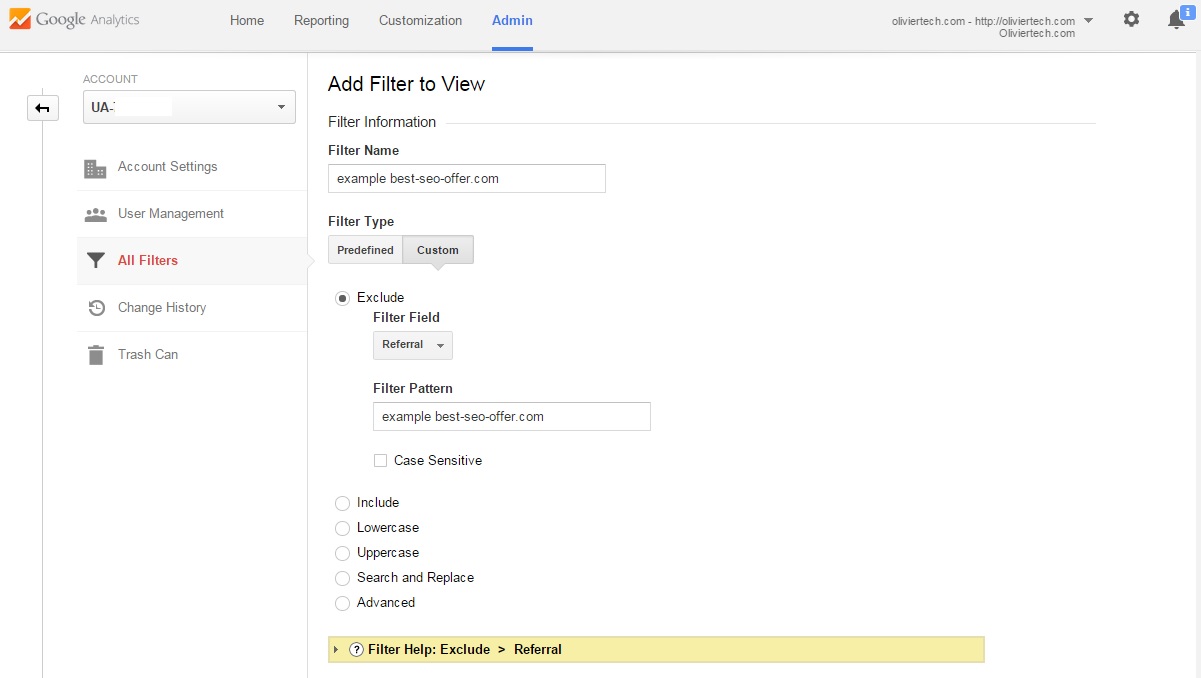
Task: Click the back arrow button in sidebar
Action: point(43,108)
